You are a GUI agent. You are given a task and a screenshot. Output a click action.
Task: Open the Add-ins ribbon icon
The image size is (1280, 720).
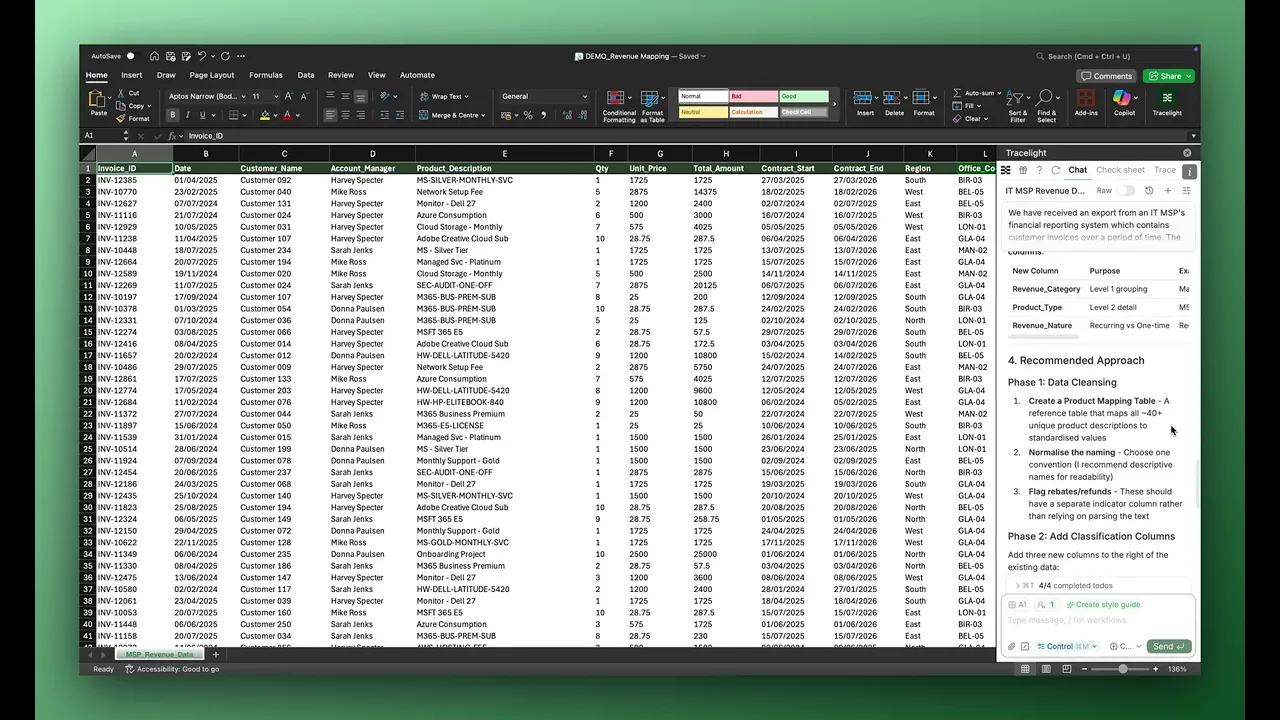pos(1086,102)
